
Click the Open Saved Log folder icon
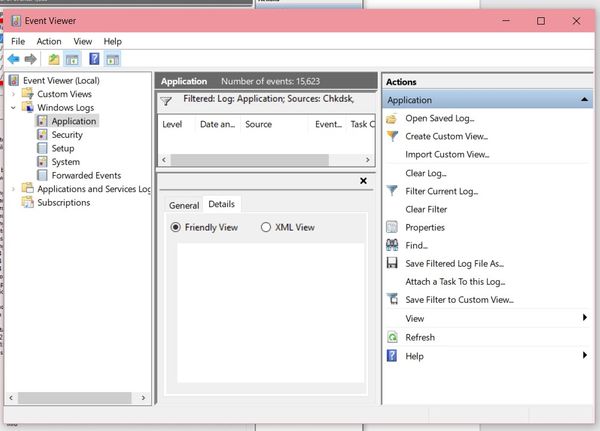[392, 119]
